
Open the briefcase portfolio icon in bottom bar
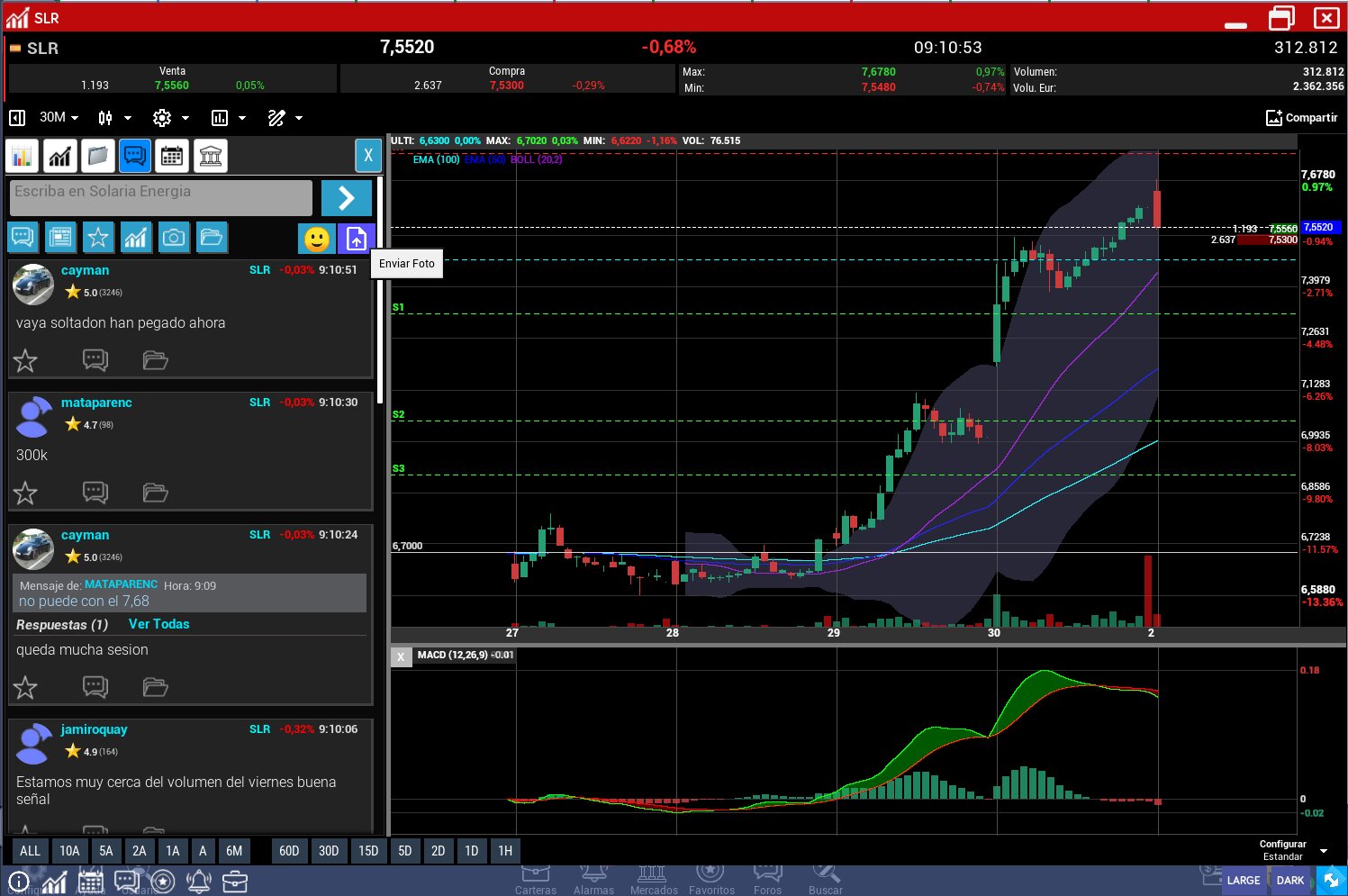[234, 882]
